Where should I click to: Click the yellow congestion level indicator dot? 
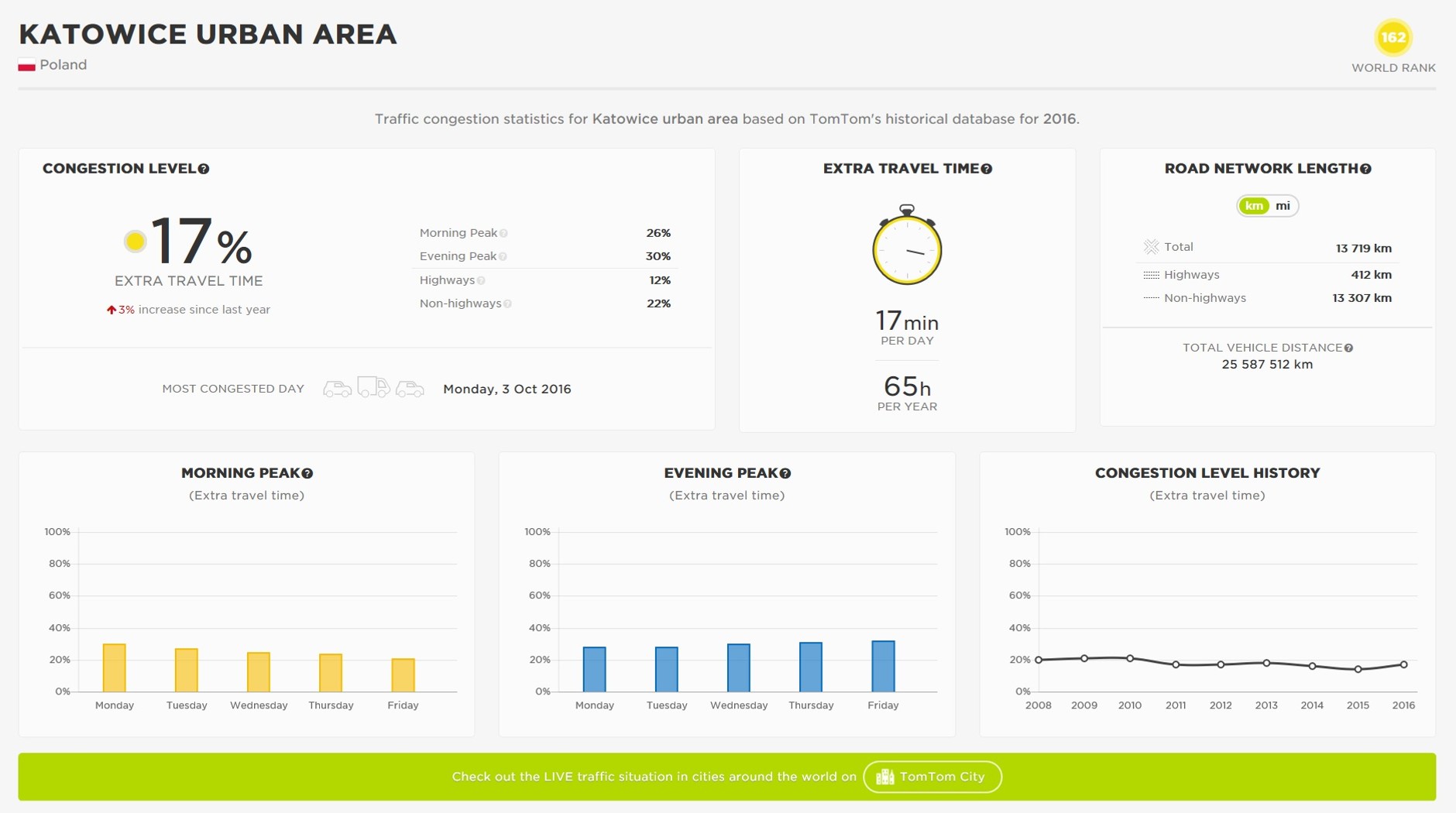coord(135,242)
